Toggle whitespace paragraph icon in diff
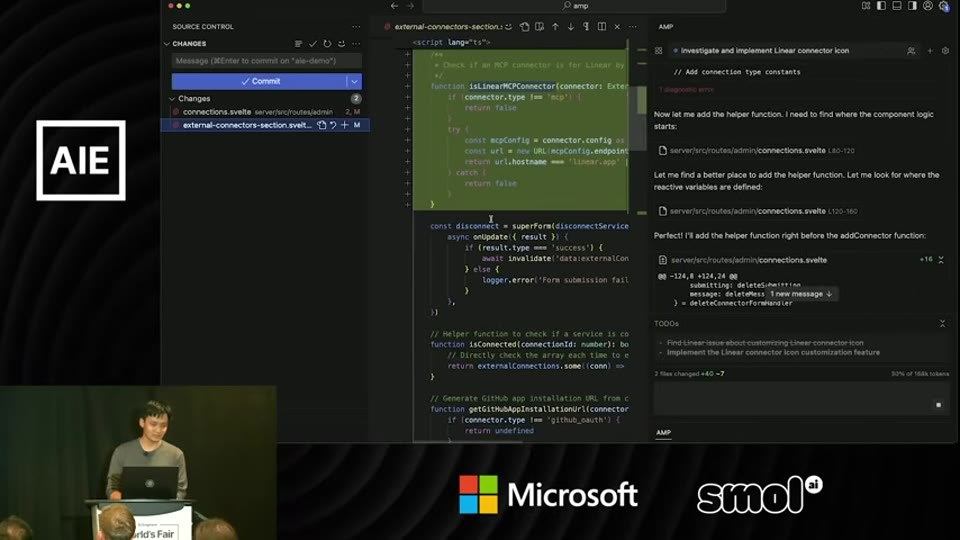Screen dimensions: 960x540 pos(586,27)
